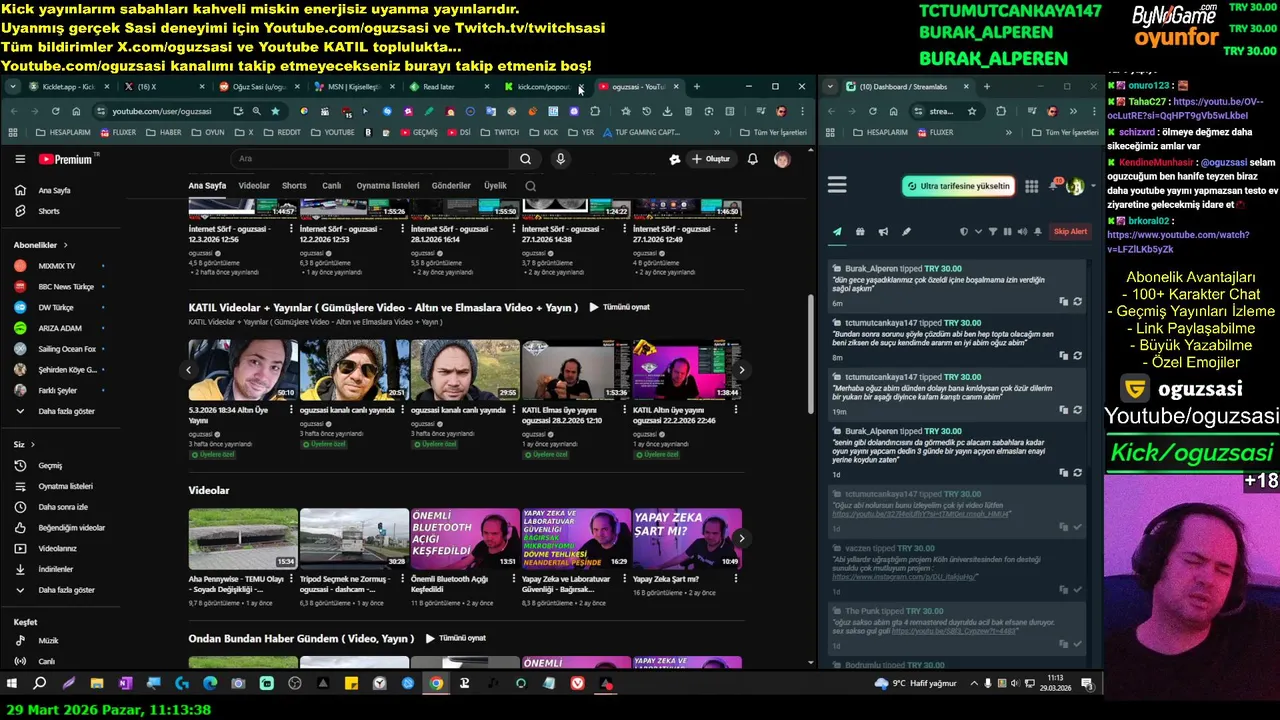This screenshot has width=1280, height=720.
Task: Click the YouTube search magnifier button
Action: (x=525, y=159)
